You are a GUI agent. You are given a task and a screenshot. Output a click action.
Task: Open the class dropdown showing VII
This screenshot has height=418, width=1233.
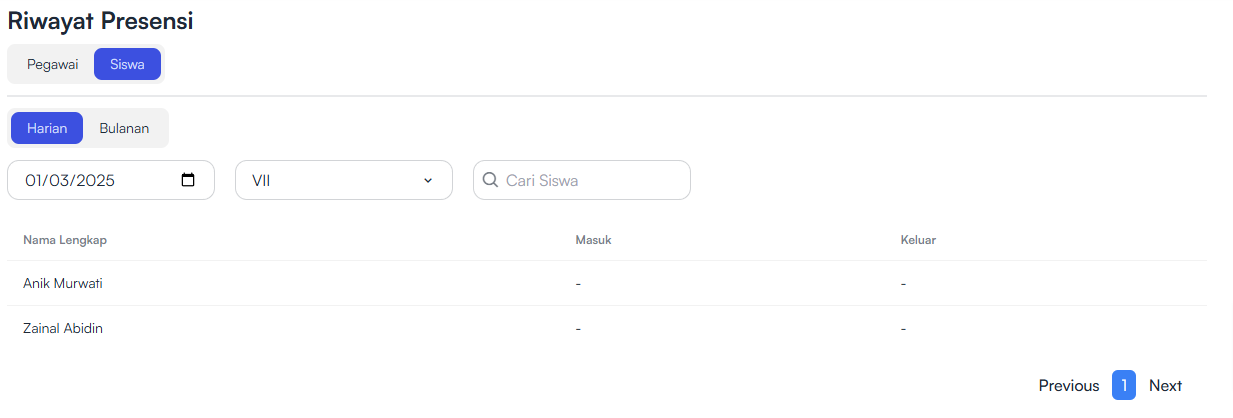pyautogui.click(x=344, y=180)
